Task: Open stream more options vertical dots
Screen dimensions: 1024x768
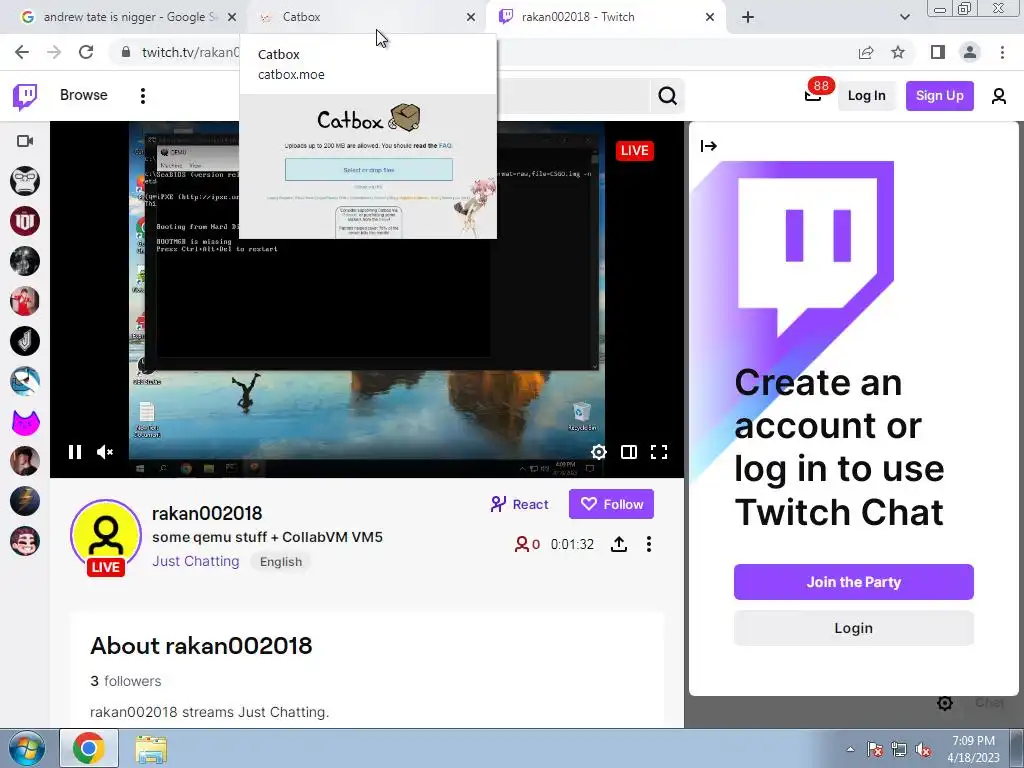Action: click(648, 544)
